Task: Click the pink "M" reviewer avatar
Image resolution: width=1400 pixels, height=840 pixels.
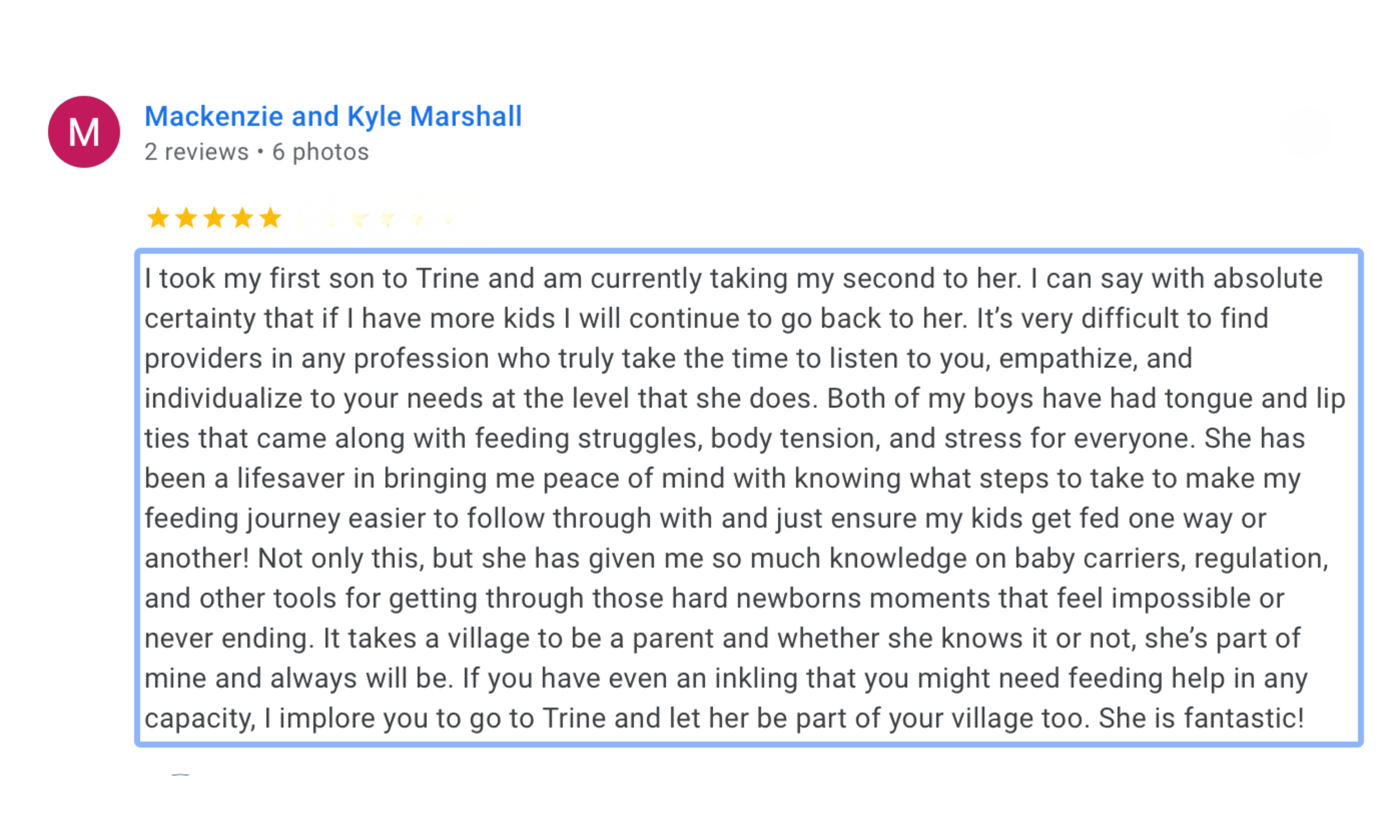Action: 84,132
